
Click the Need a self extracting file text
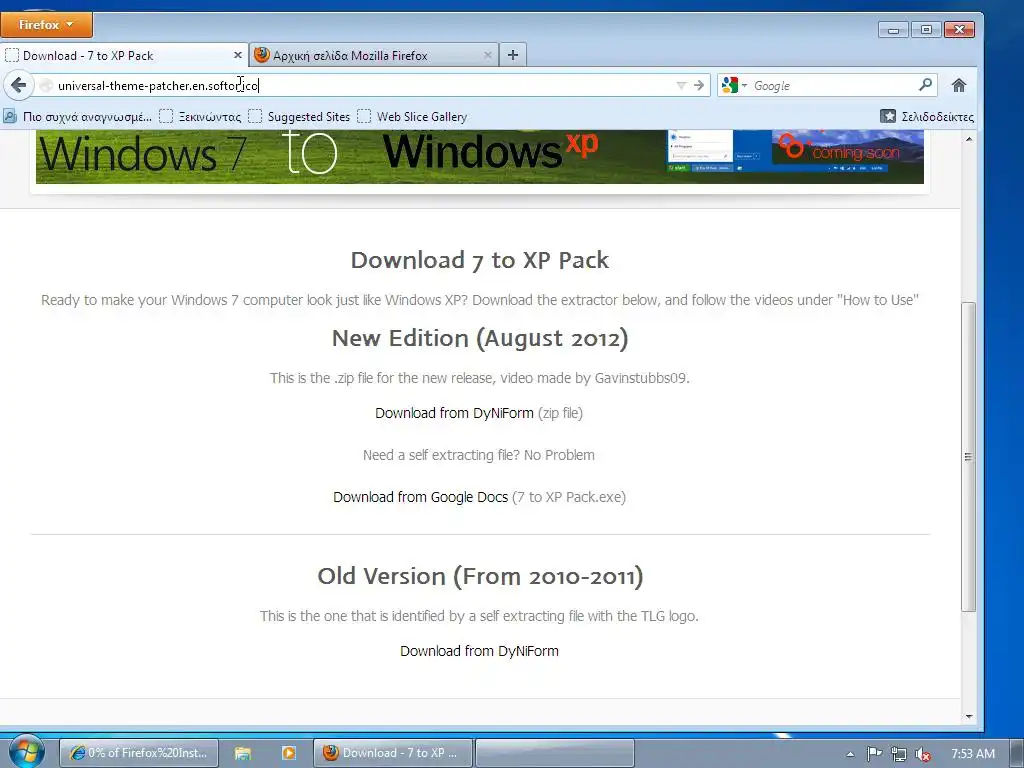point(479,455)
